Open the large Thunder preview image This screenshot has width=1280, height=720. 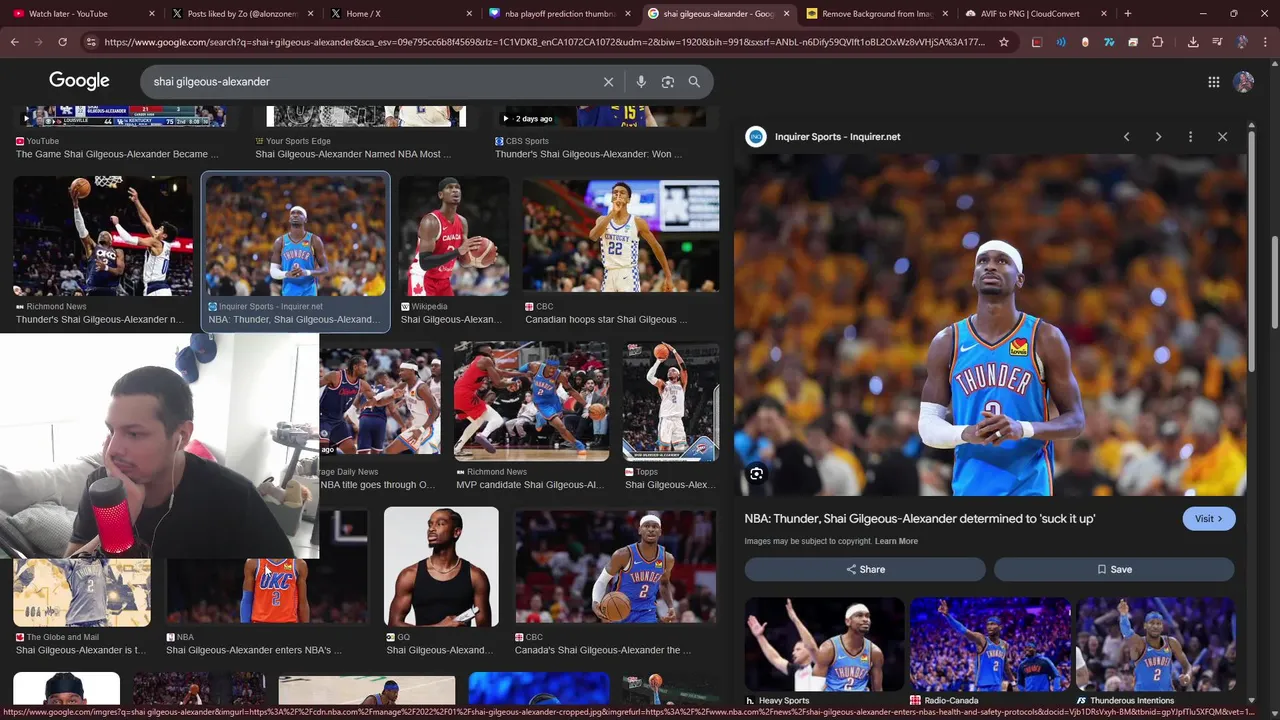pyautogui.click(x=990, y=325)
